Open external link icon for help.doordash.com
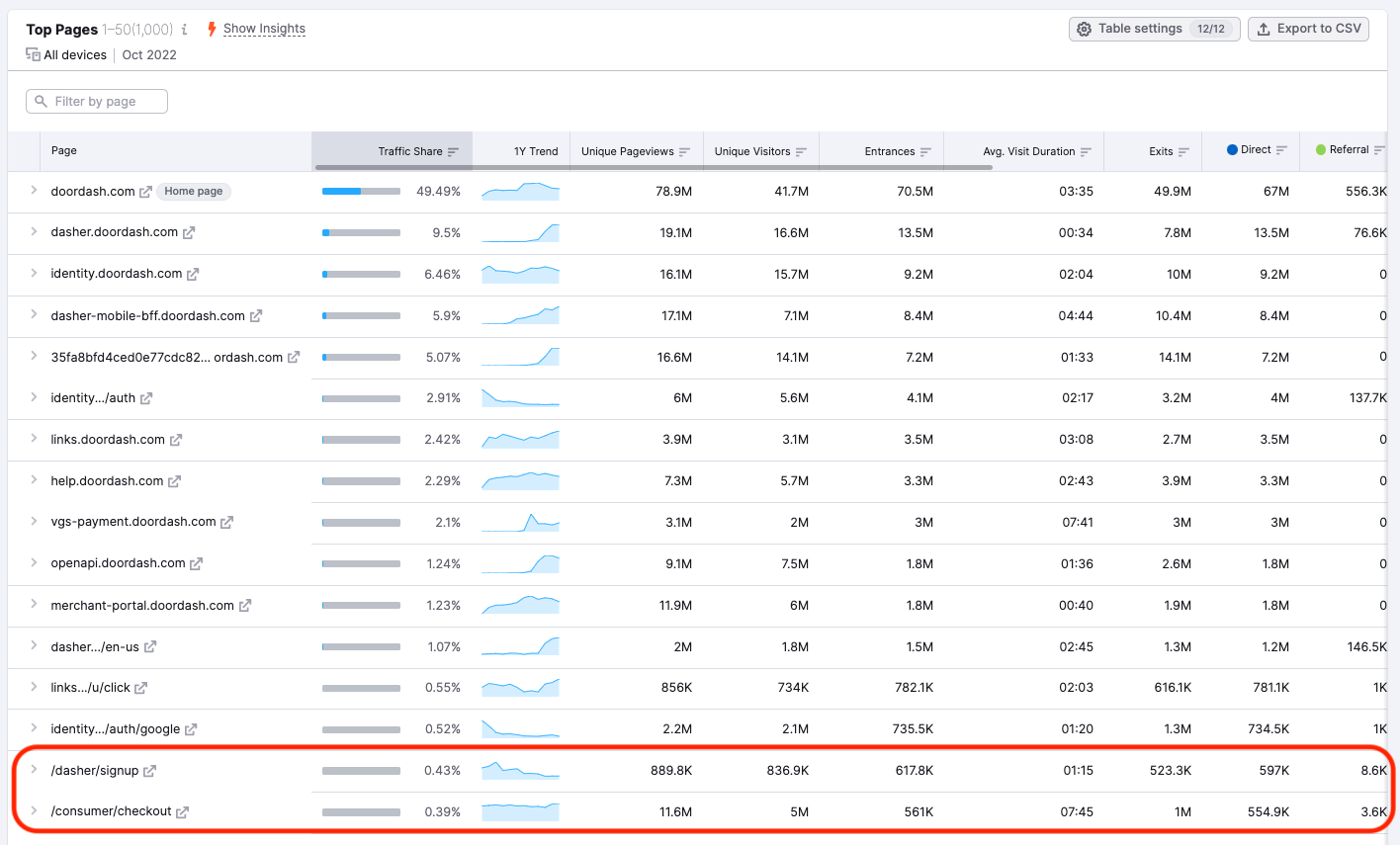1400x845 pixels. (174, 481)
